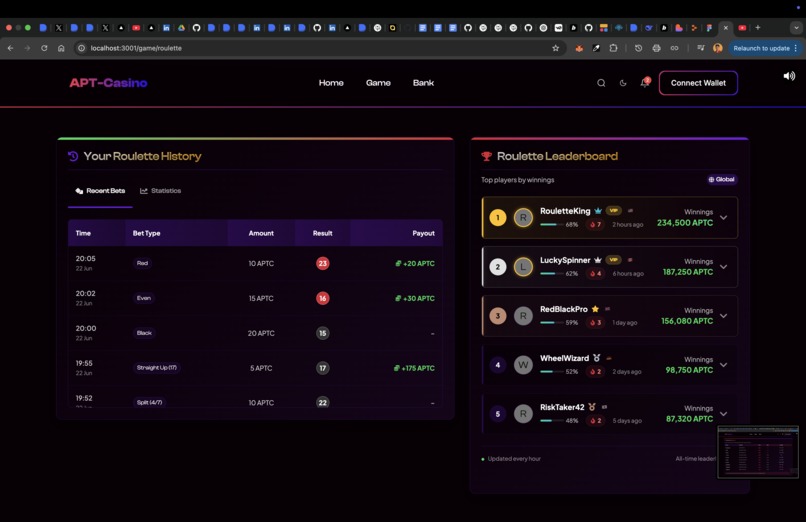Click RouletteKing's avatar circle
The height and width of the screenshot is (522, 806).
523,217
